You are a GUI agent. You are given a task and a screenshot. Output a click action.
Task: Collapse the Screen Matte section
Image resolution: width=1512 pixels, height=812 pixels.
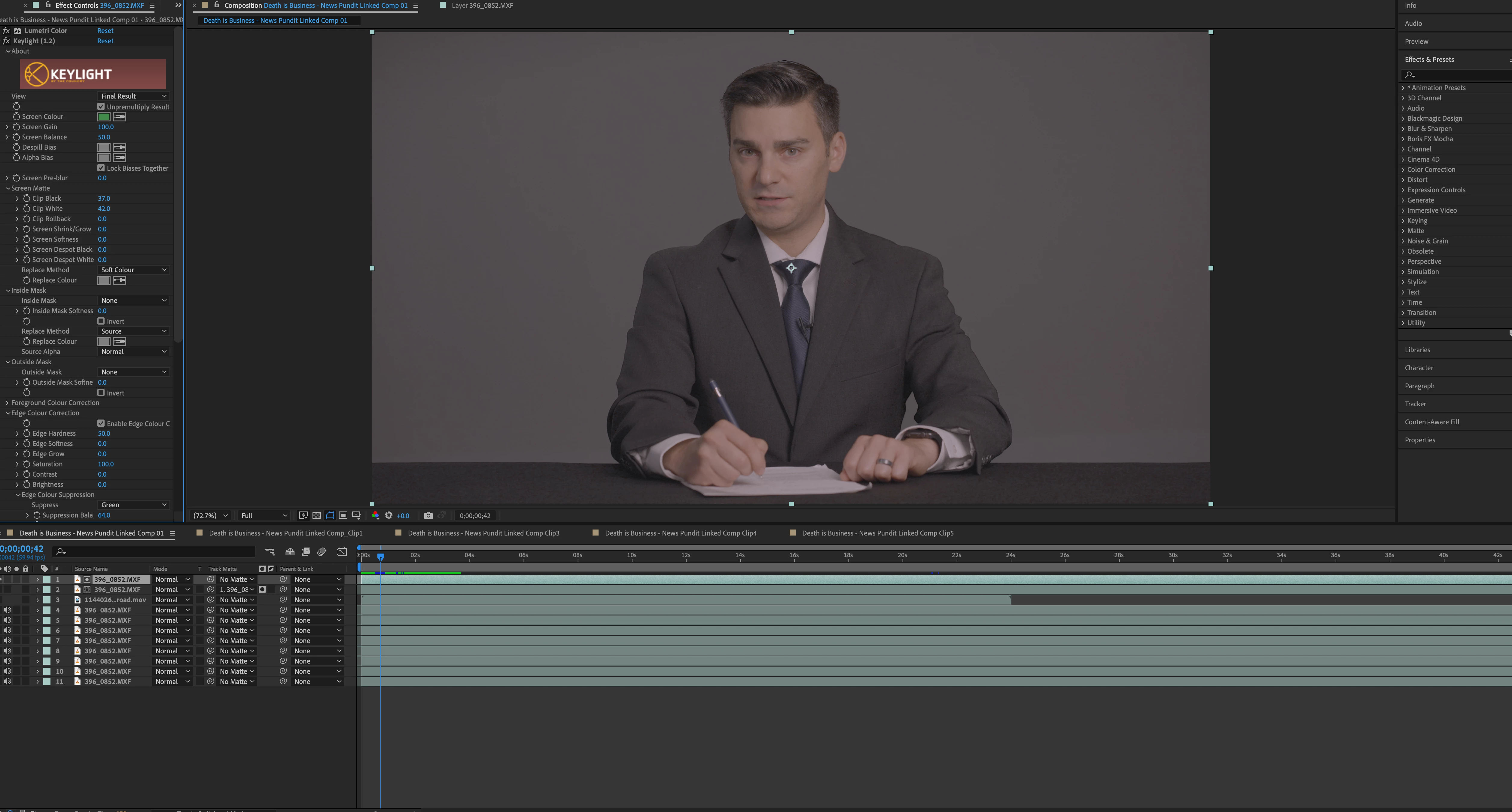[8, 188]
